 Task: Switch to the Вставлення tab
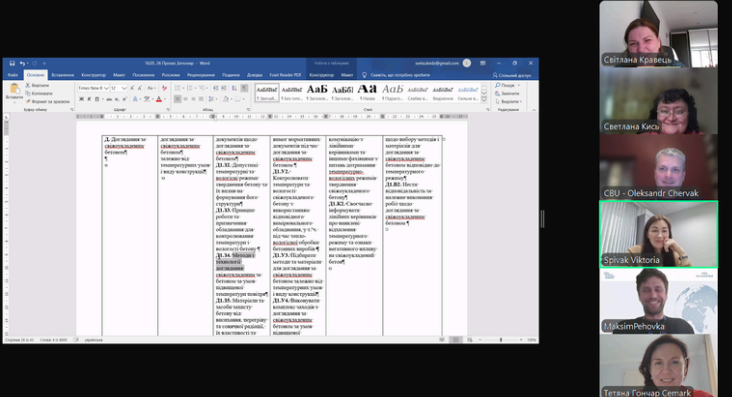tap(63, 75)
